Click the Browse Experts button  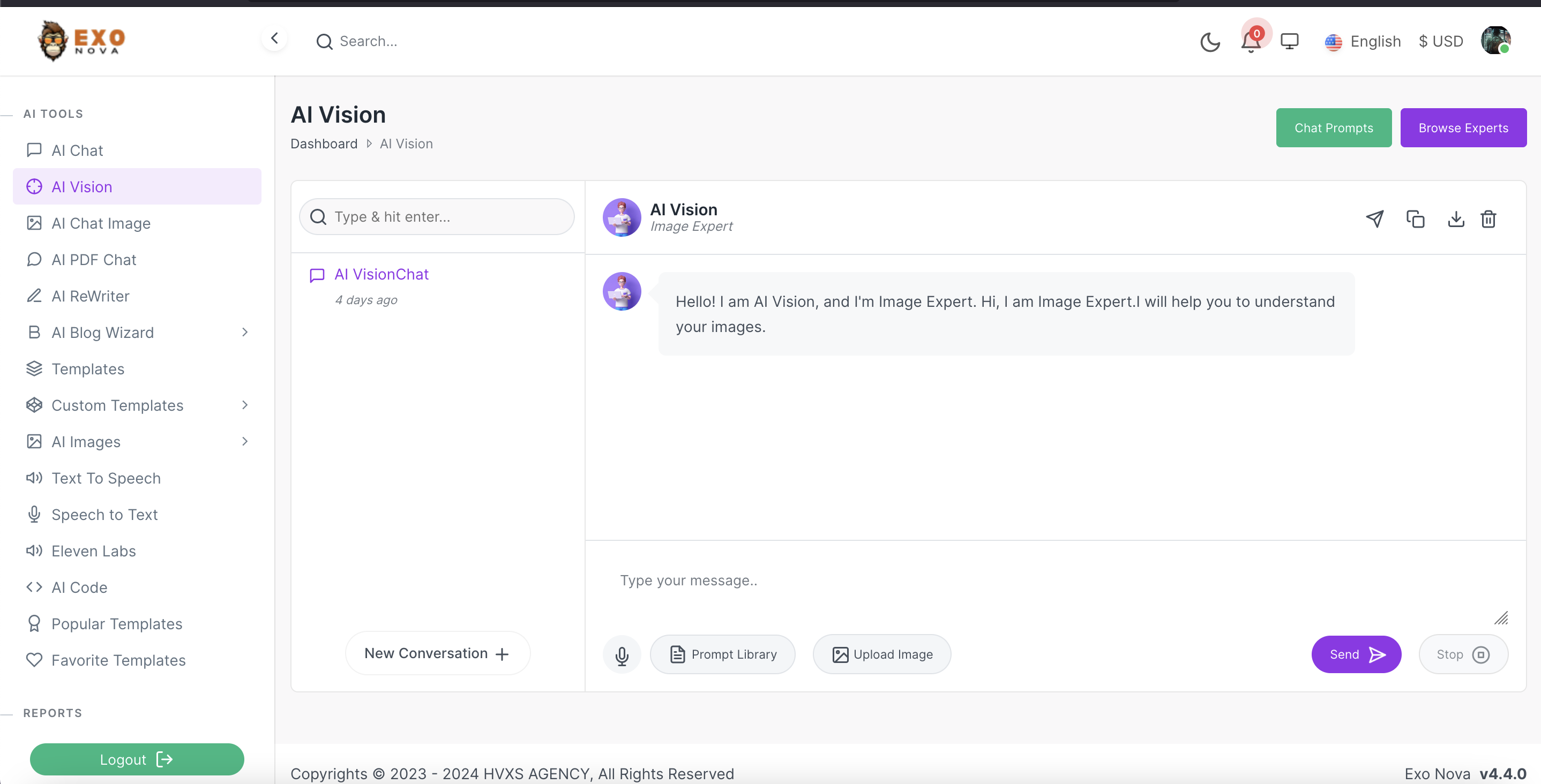click(1463, 128)
